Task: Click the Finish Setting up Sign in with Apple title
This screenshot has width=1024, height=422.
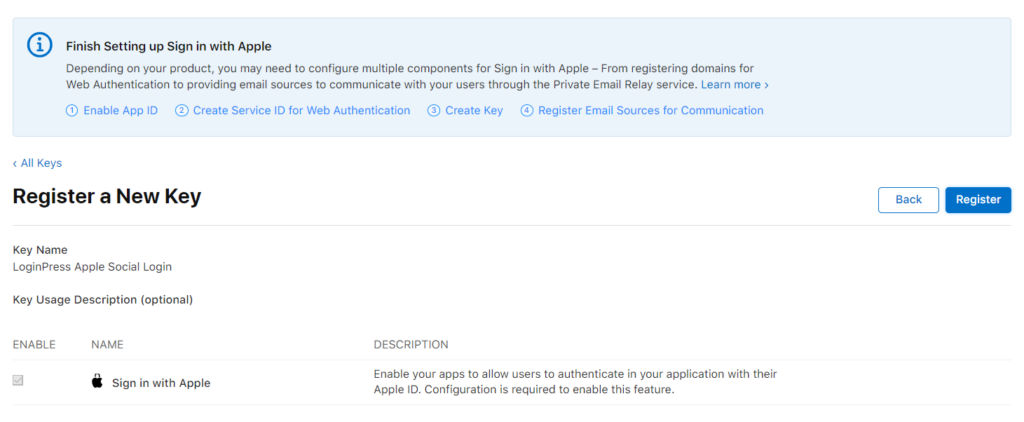Action: 168,46
